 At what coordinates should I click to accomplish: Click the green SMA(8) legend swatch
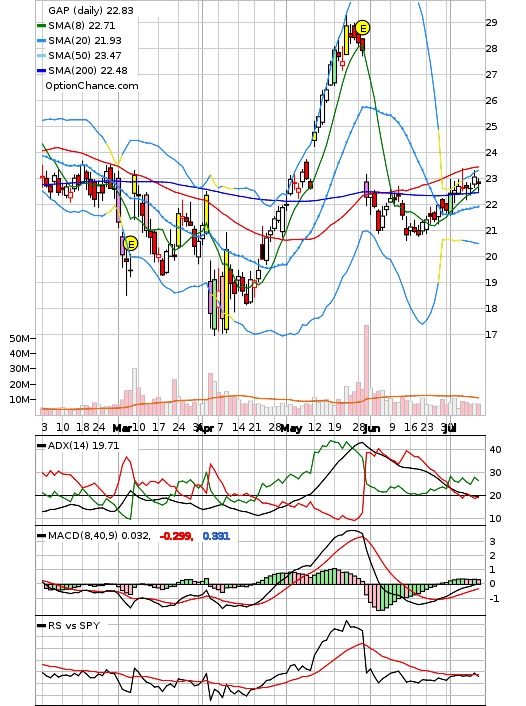41,26
